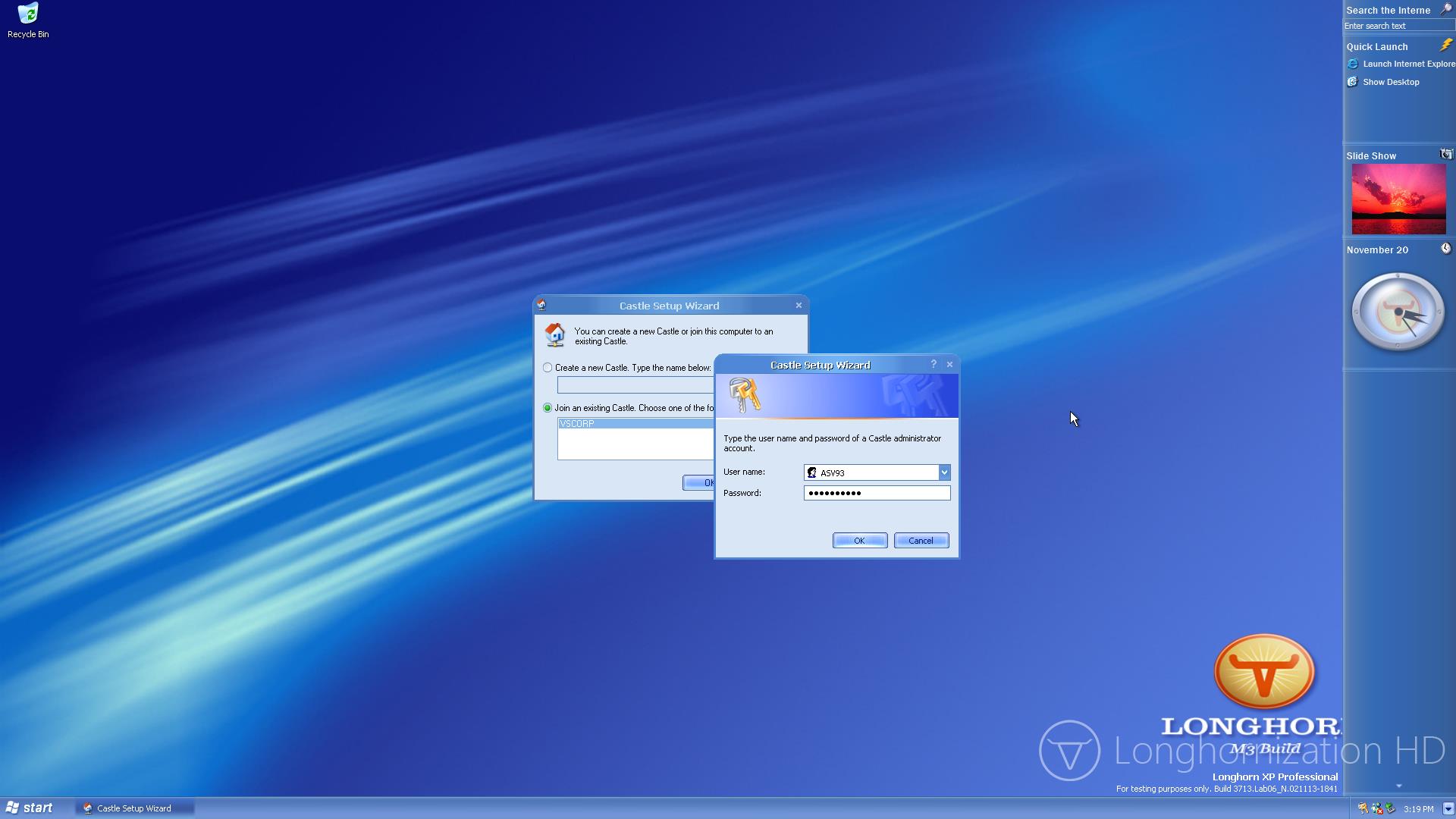Click the Quick Launch lightning bolt icon

pos(1445,45)
